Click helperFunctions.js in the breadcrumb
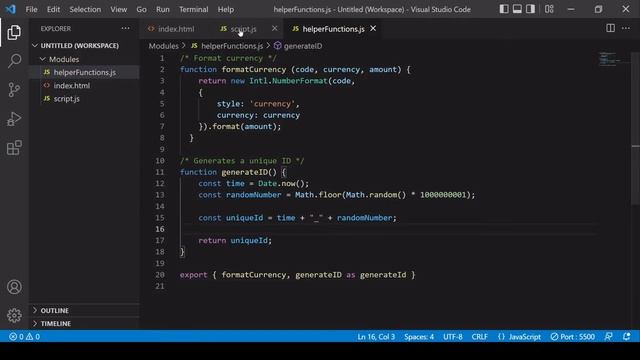 232,46
